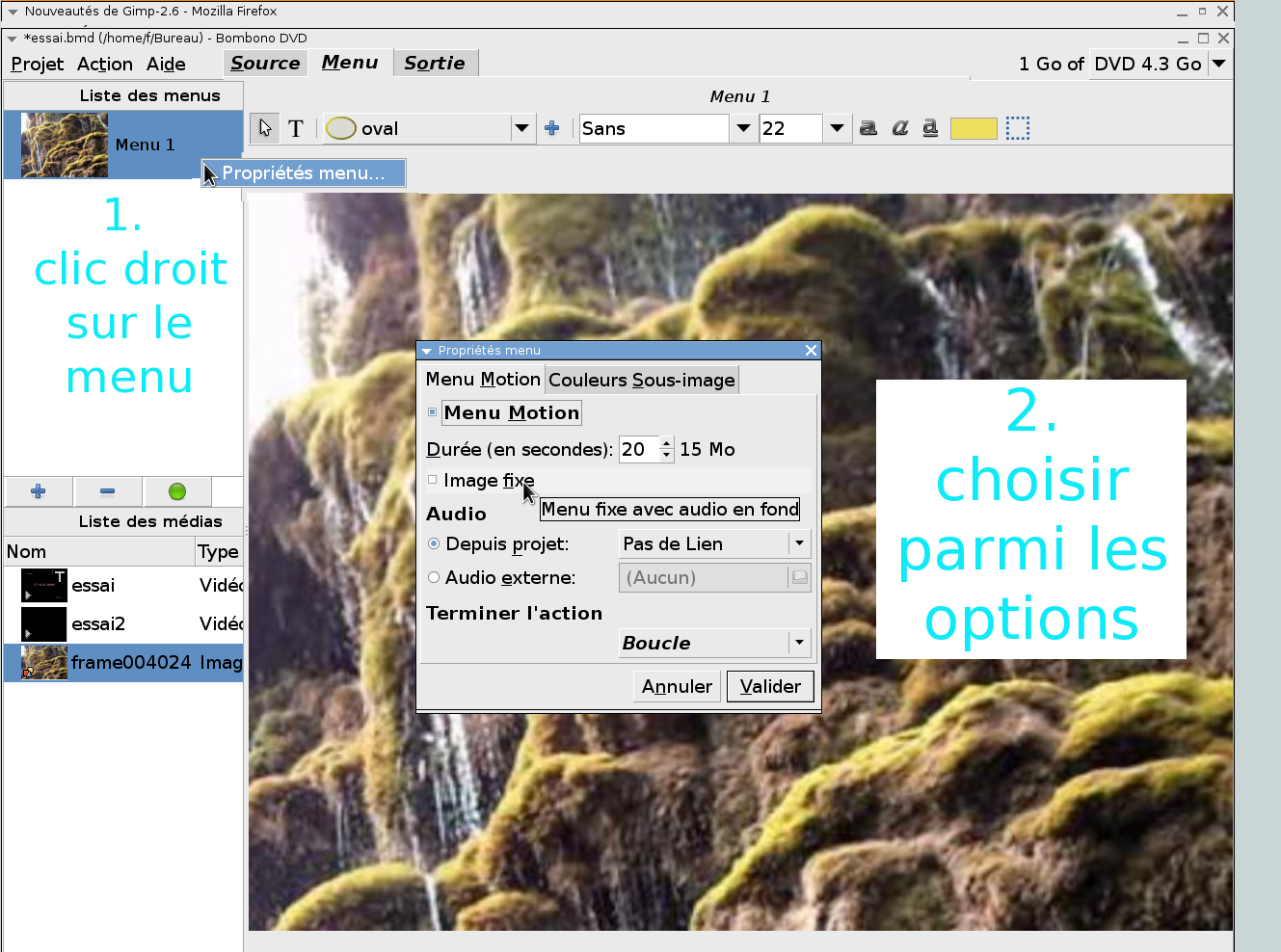Click the dashed frame selection icon
1281x952 pixels.
coord(1018,128)
